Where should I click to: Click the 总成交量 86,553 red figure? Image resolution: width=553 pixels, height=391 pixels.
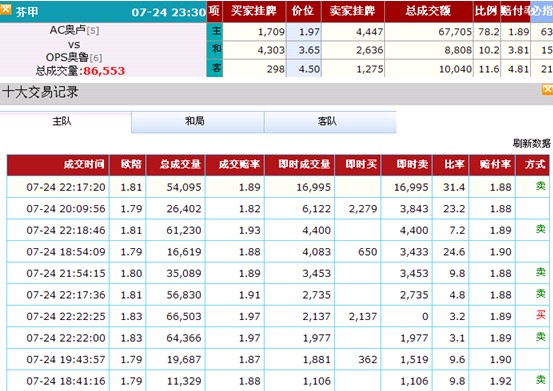point(104,71)
